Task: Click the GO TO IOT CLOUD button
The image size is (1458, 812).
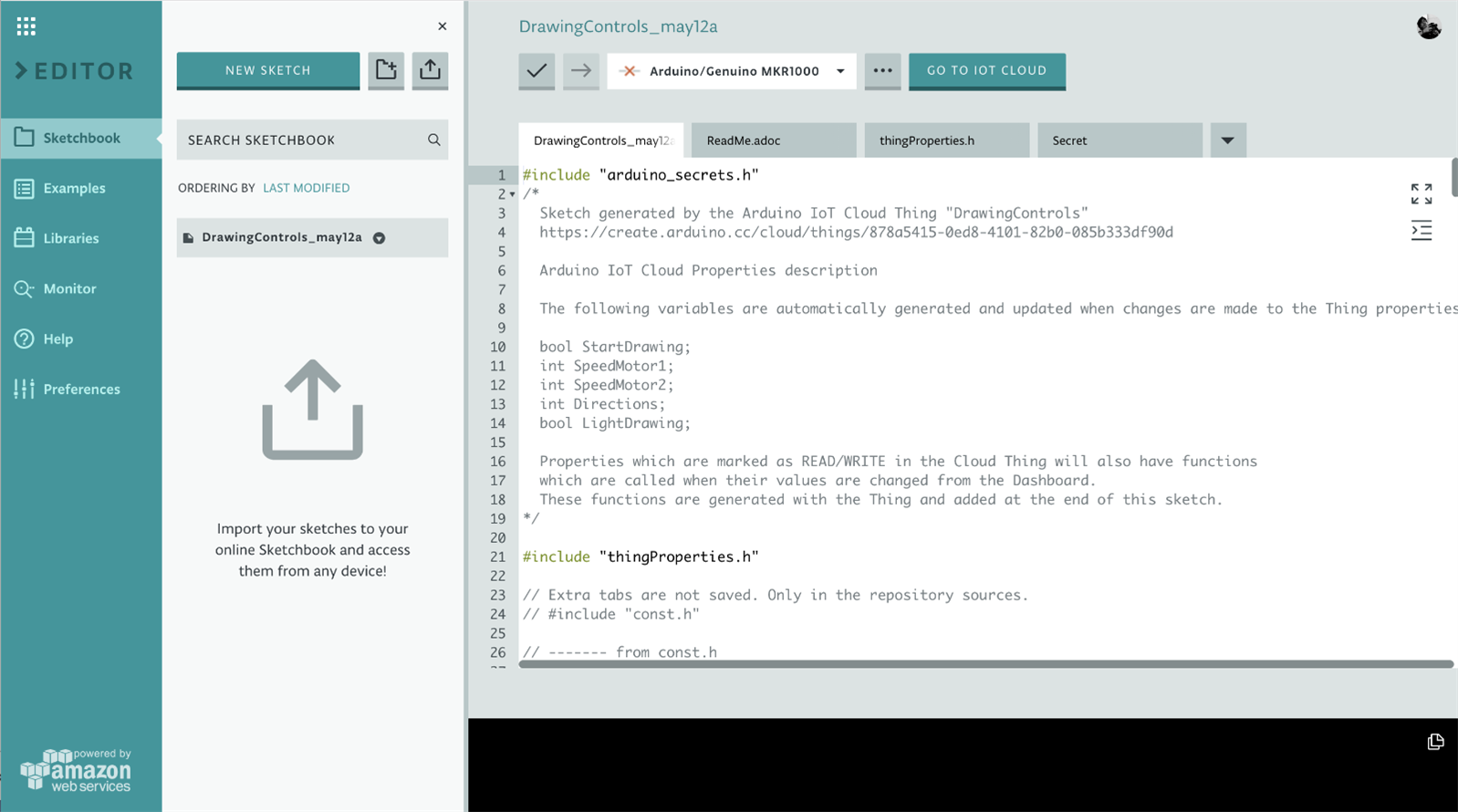Action: [x=986, y=70]
